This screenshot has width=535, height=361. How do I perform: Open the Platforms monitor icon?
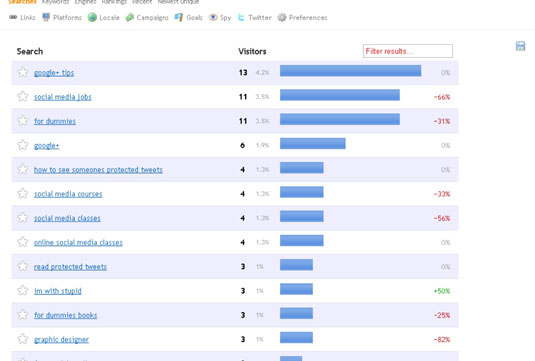point(46,17)
